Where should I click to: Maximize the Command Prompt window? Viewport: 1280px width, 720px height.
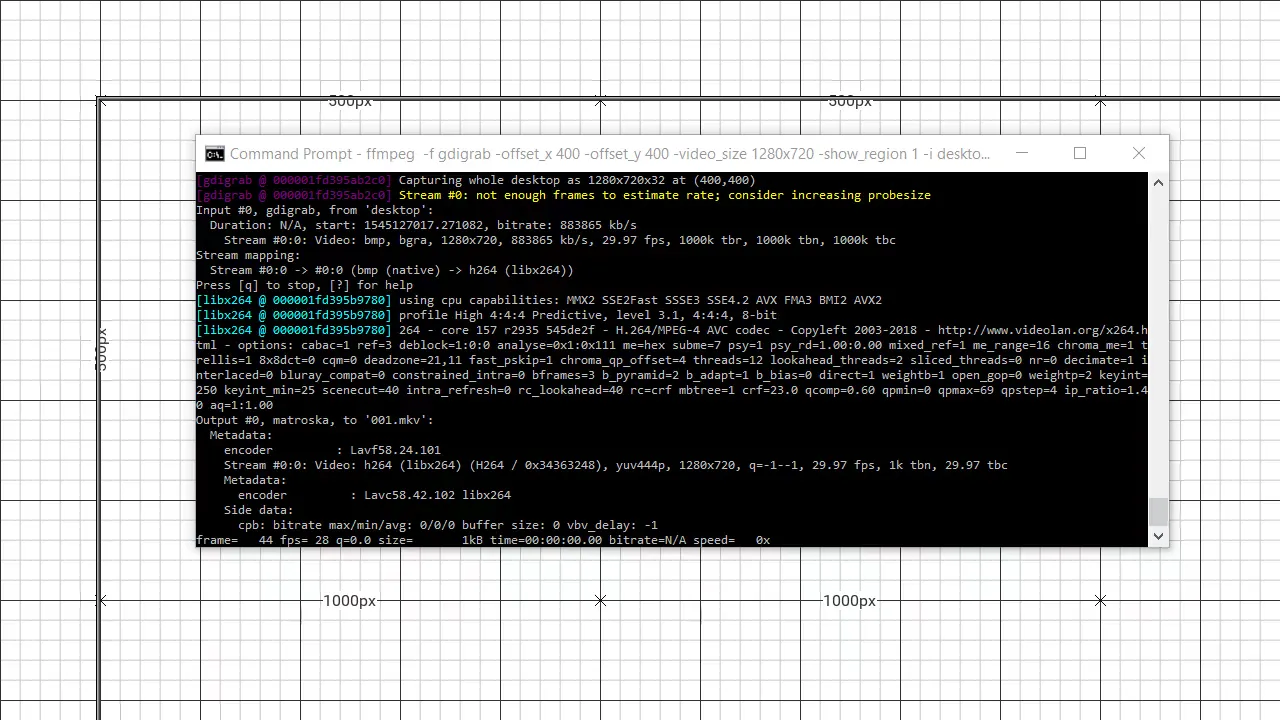point(1080,153)
